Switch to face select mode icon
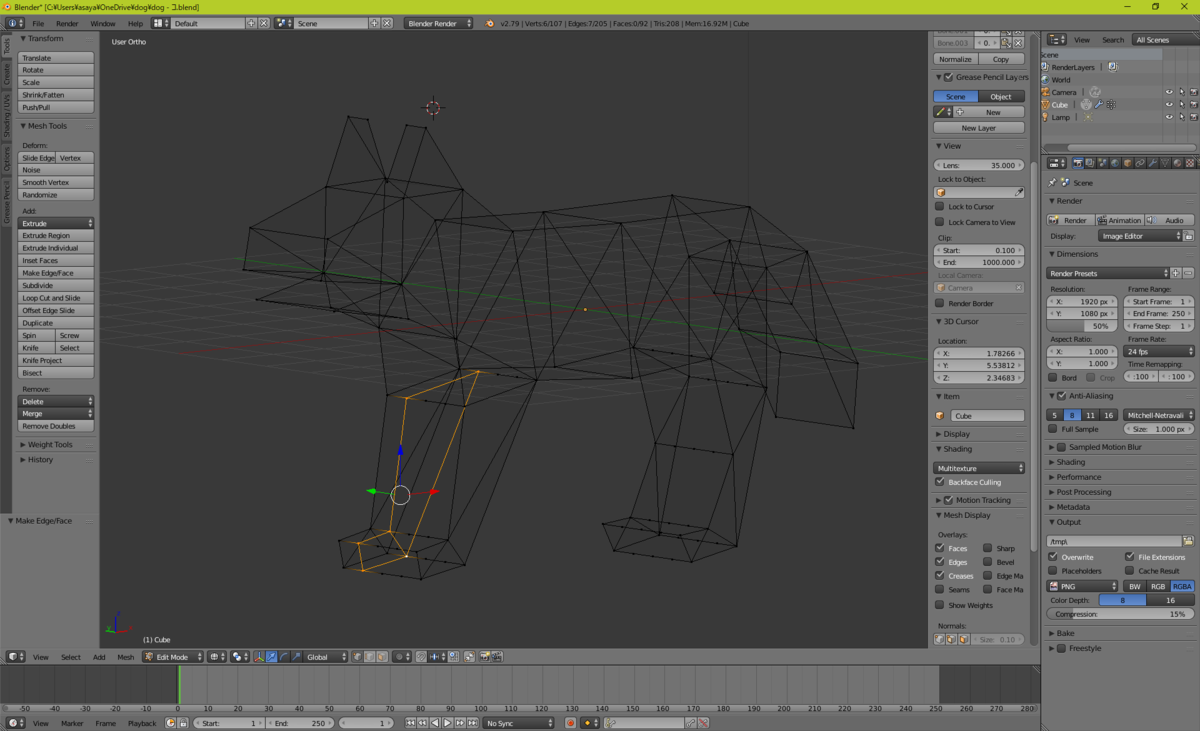 (381, 657)
